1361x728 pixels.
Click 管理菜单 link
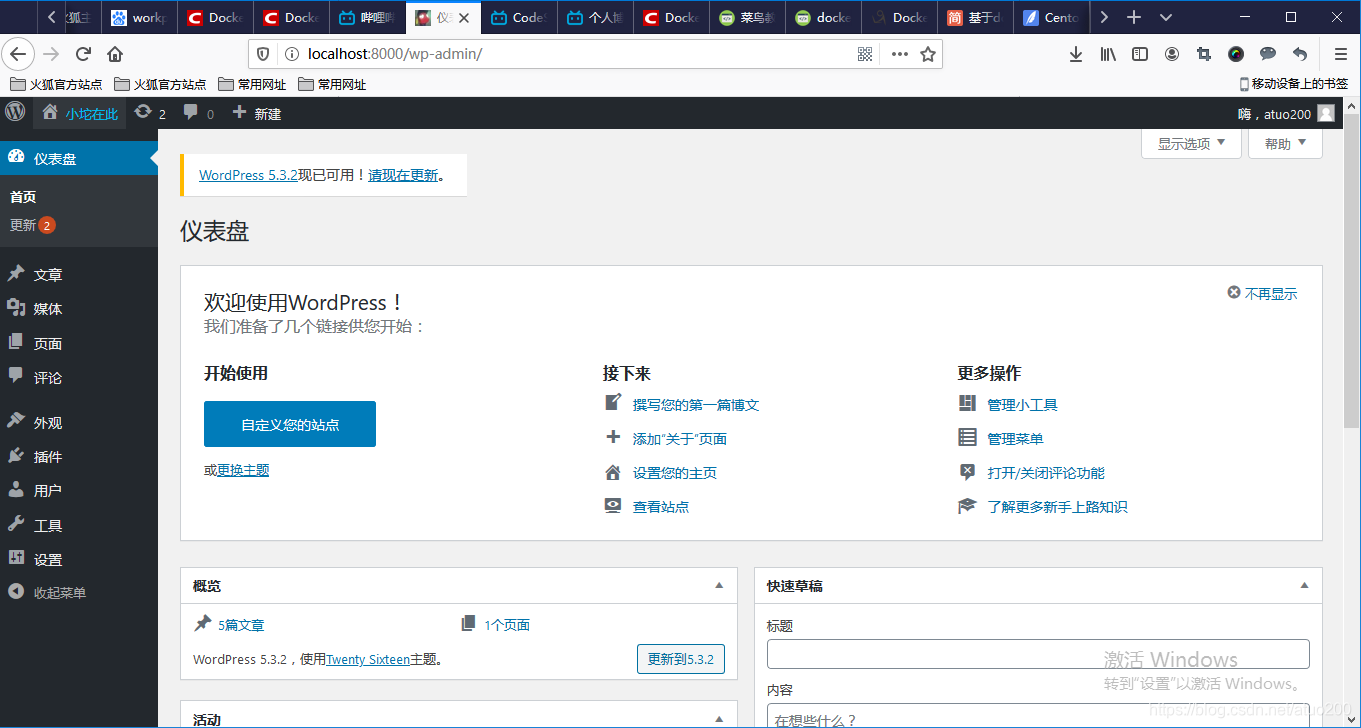click(x=1015, y=439)
